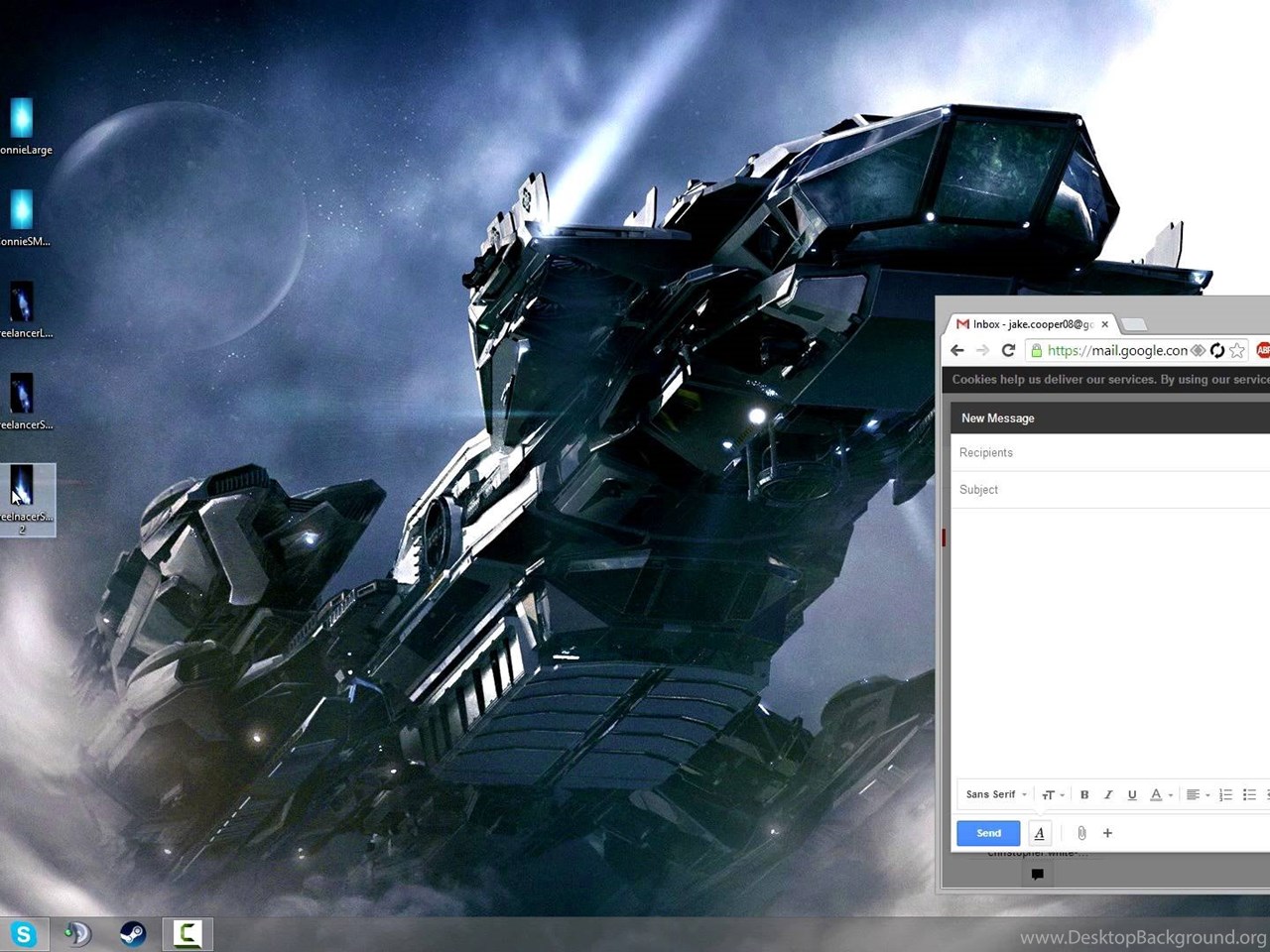Toggle bold formatting in compose toolbar

(x=1084, y=794)
